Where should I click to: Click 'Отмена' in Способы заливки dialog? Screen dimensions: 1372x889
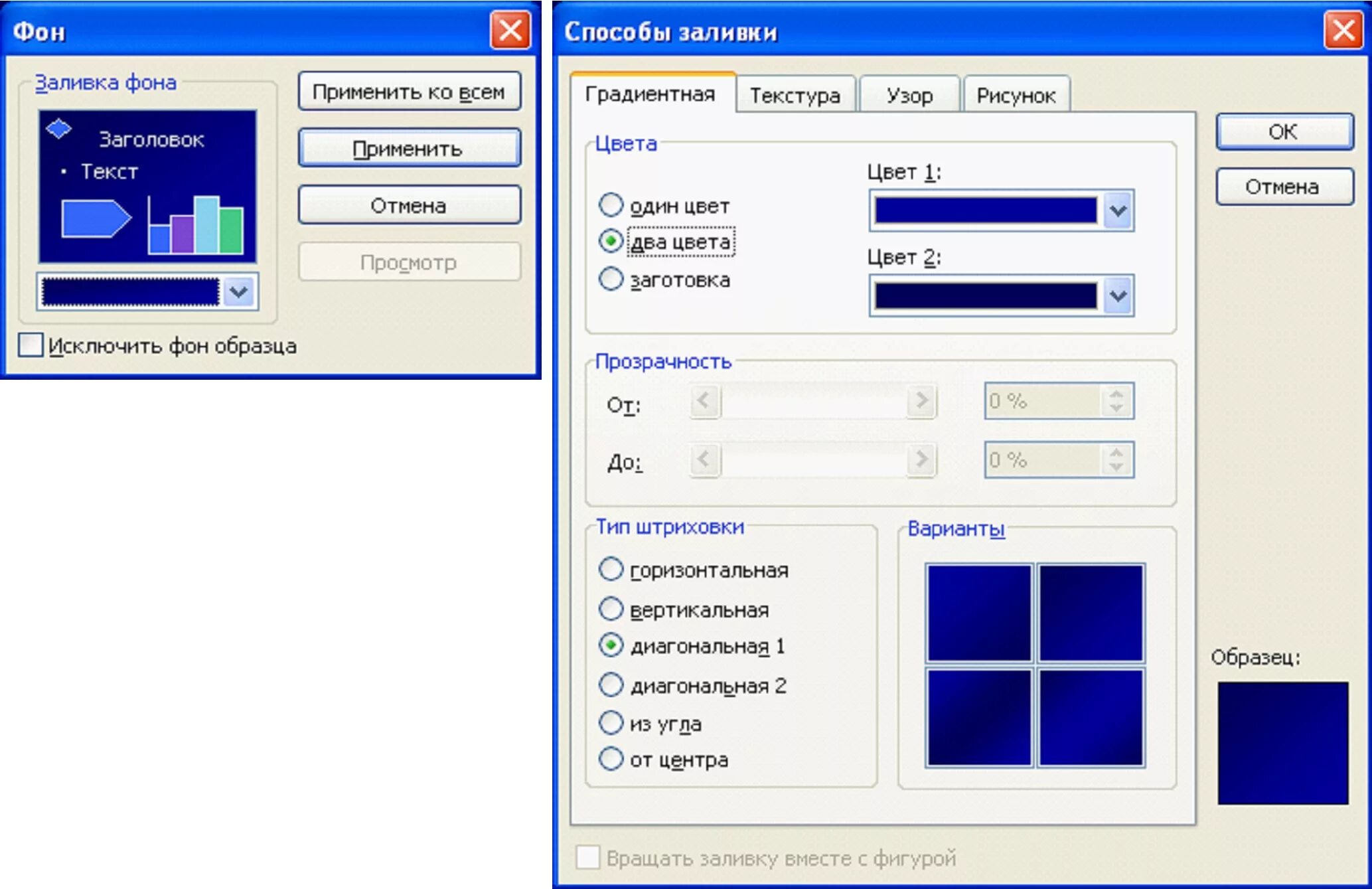1284,187
